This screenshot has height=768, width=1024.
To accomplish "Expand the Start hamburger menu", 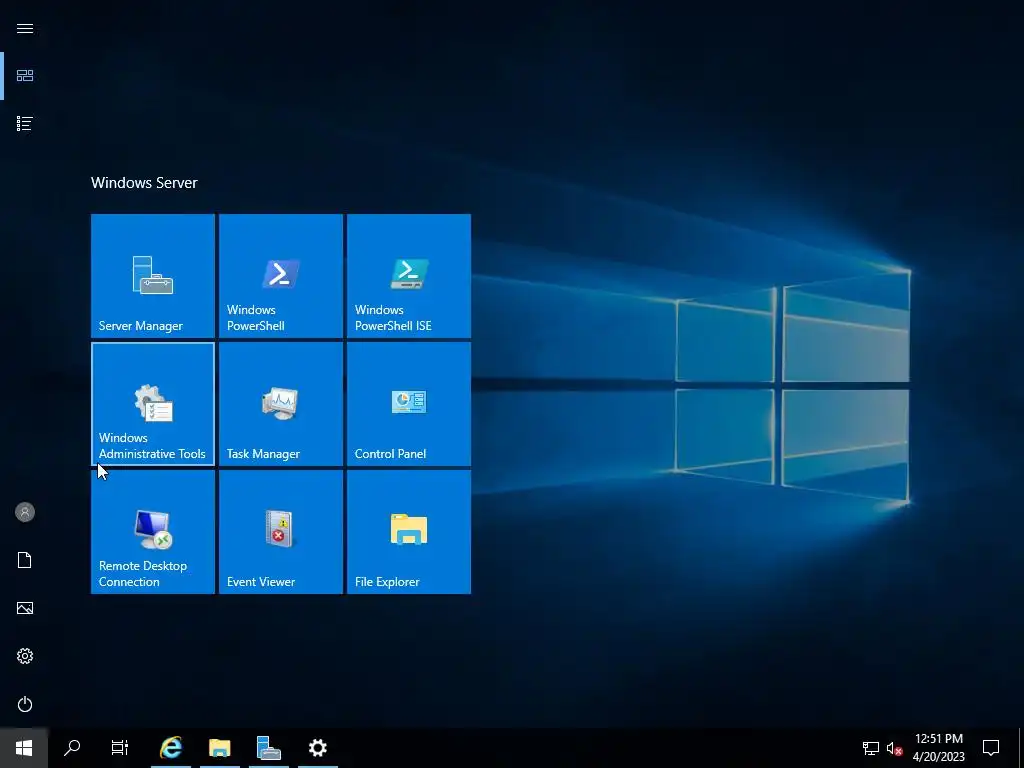I will coord(25,28).
